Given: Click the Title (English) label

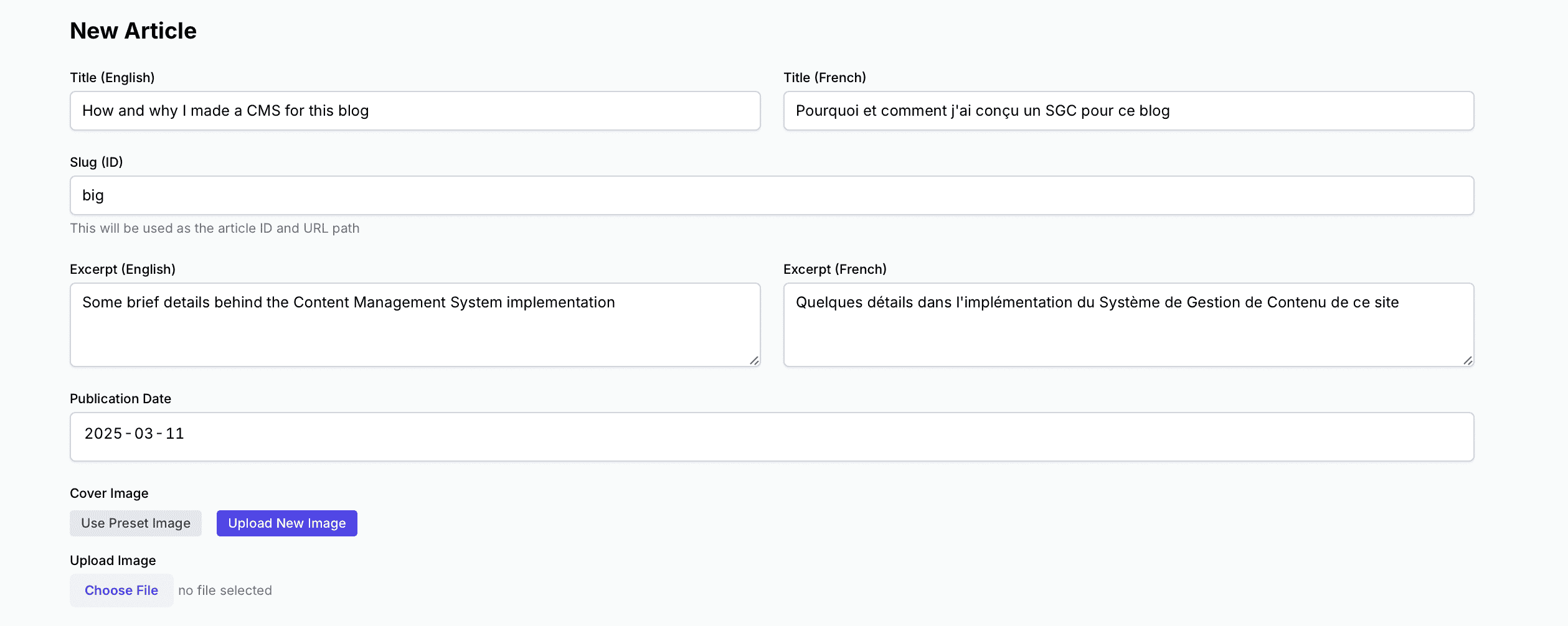Looking at the screenshot, I should (112, 78).
